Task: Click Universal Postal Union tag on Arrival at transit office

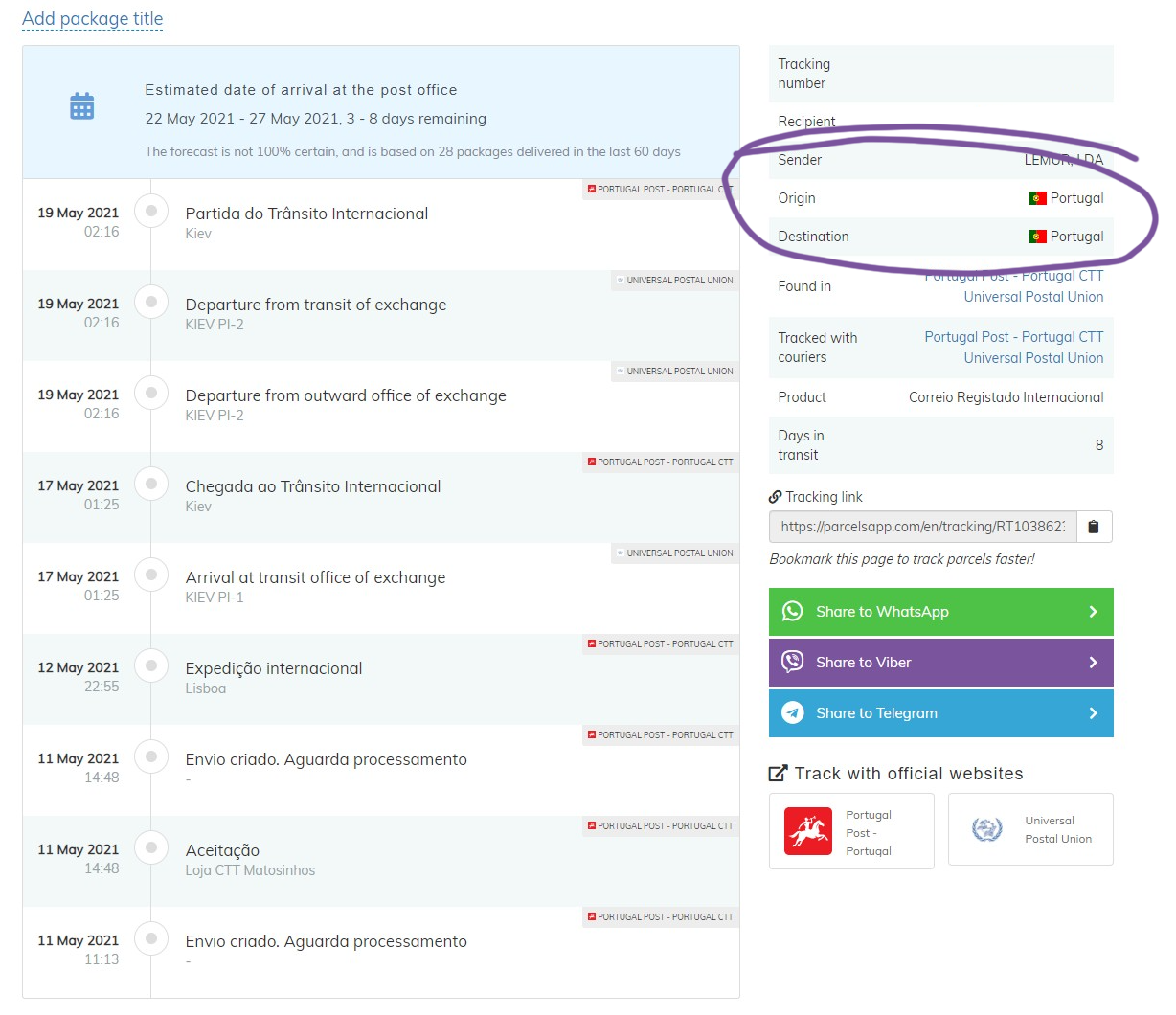Action: pyautogui.click(x=675, y=553)
